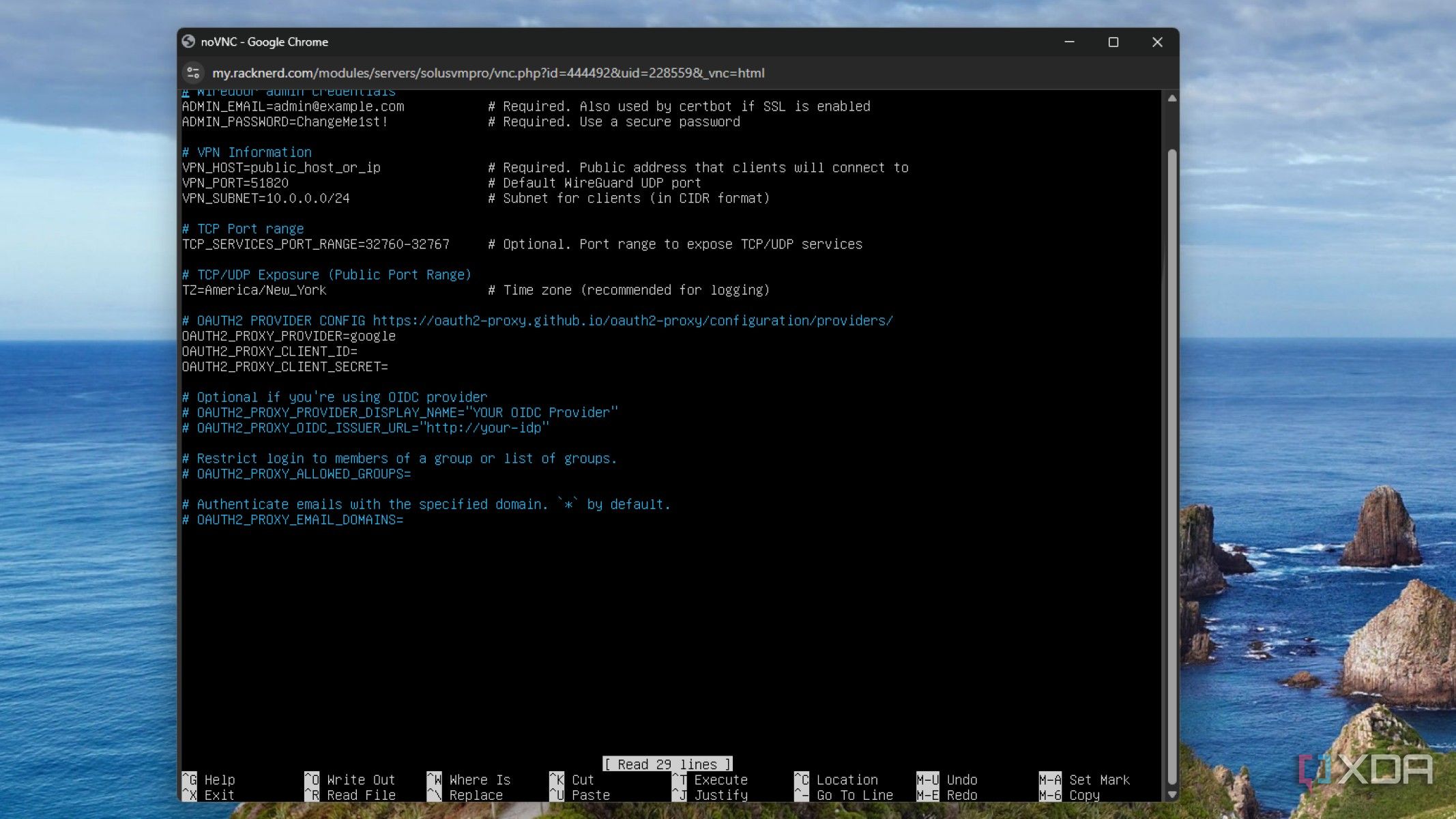Click the comment 'Required. Use a secure password'

[x=614, y=121]
